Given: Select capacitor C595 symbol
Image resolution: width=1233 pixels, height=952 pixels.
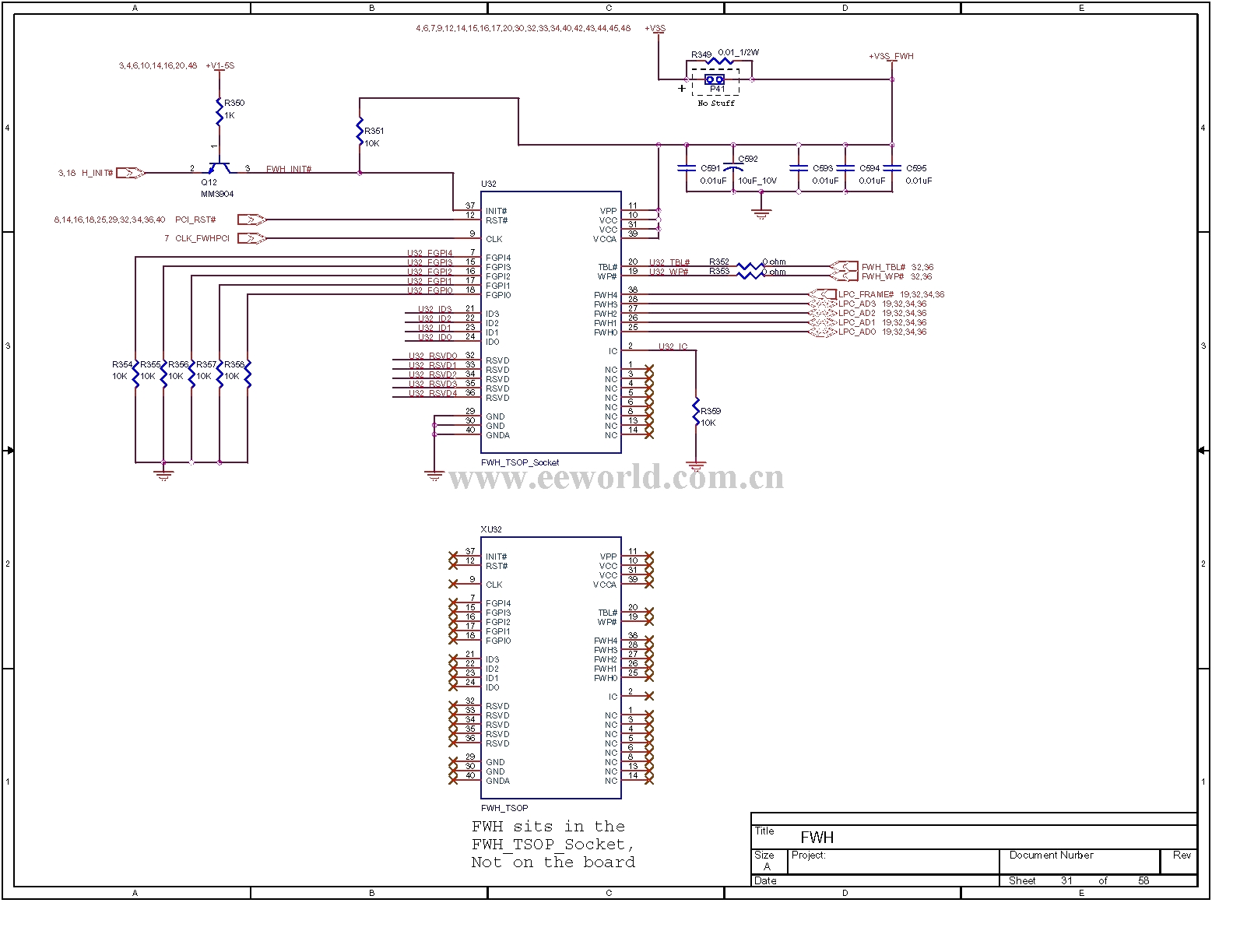Looking at the screenshot, I should [x=892, y=168].
